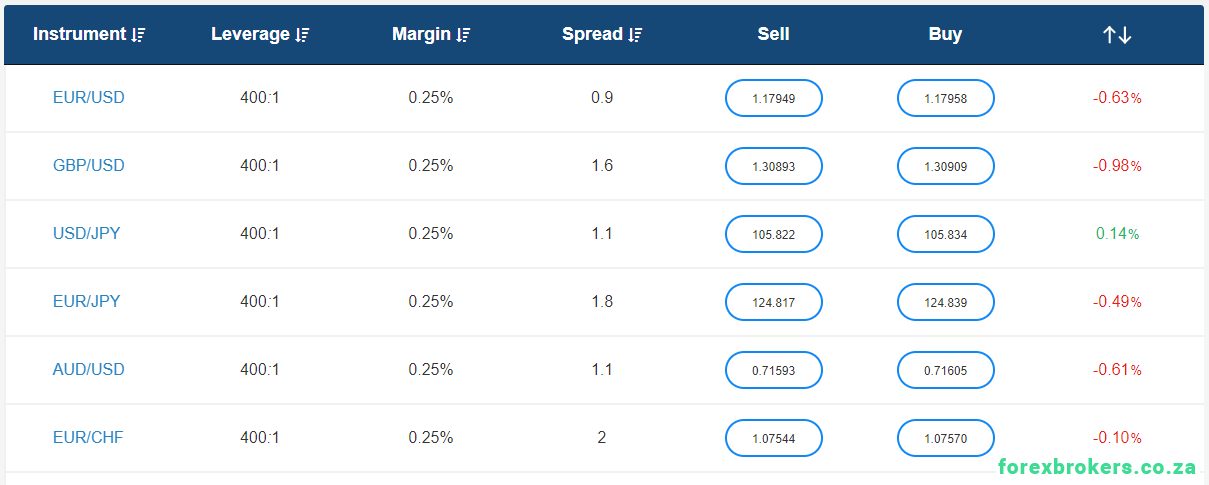The width and height of the screenshot is (1209, 485).
Task: Click the Sell column header
Action: pyautogui.click(x=774, y=34)
